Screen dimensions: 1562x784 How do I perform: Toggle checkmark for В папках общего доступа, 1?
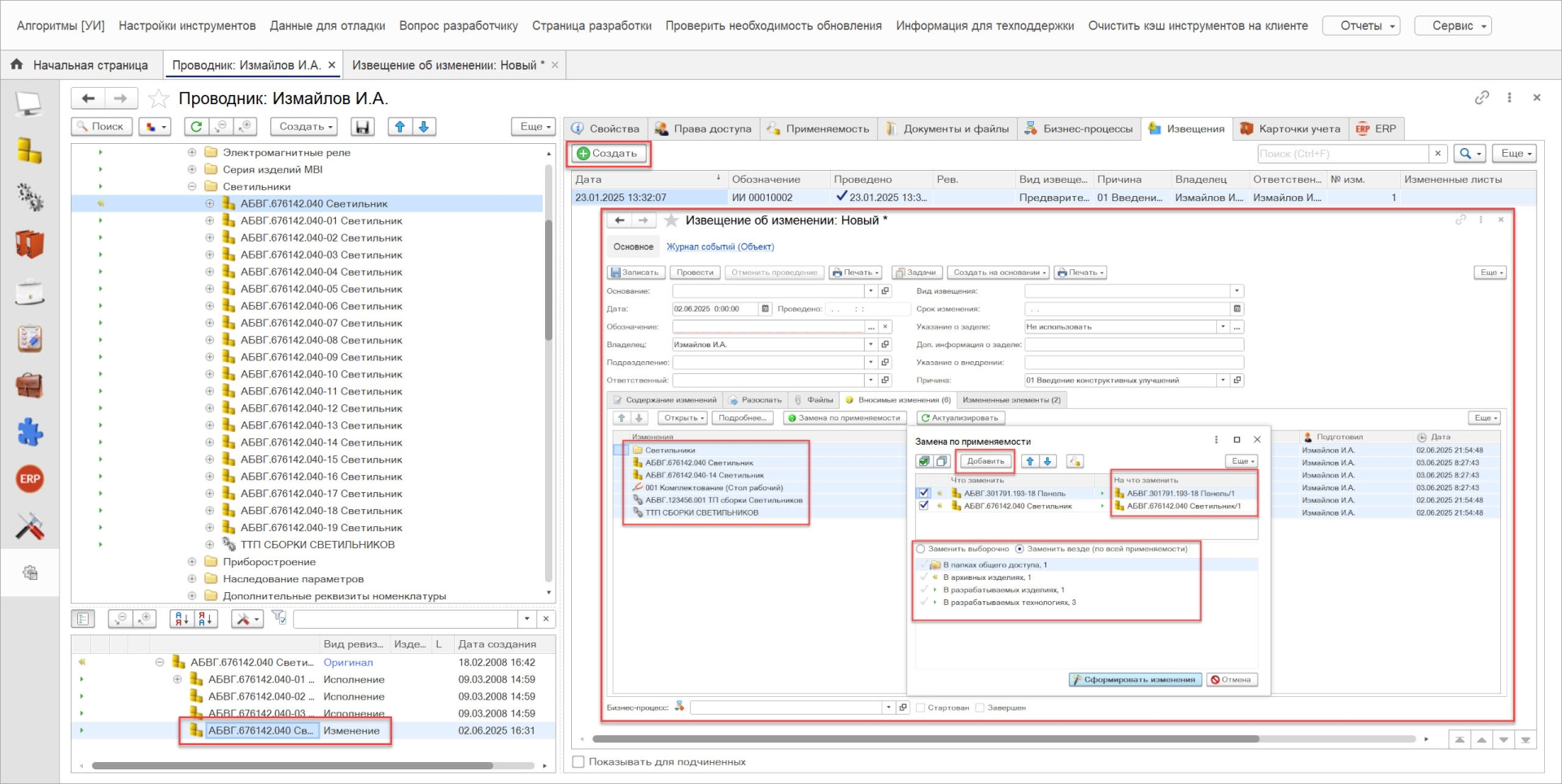pos(923,564)
